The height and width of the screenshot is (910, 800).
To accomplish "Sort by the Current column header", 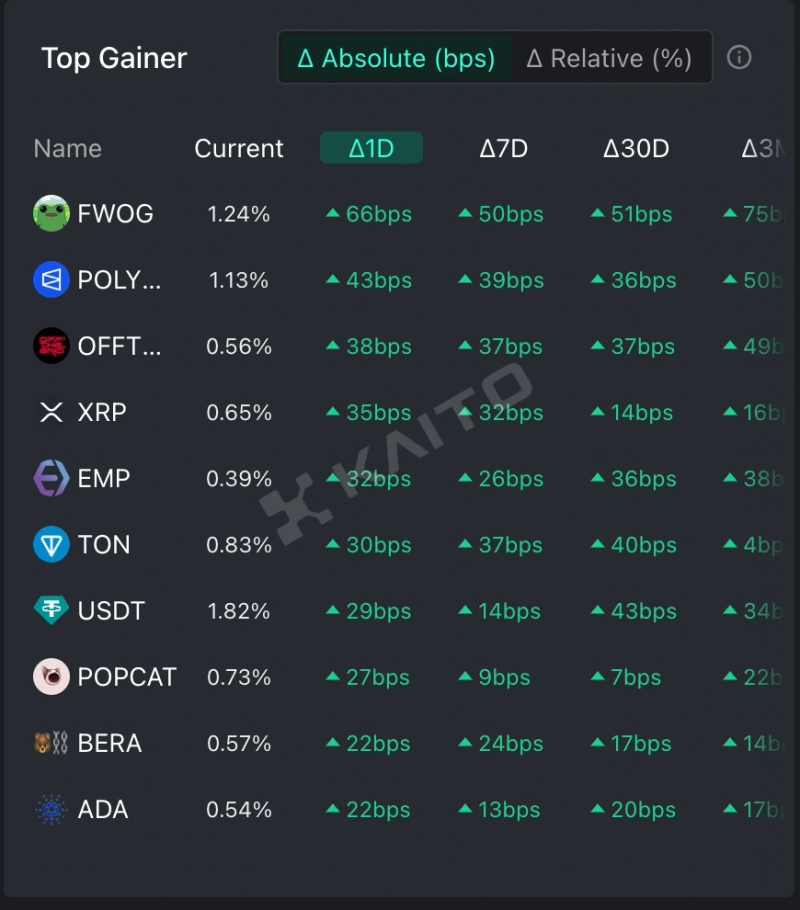I will 239,149.
